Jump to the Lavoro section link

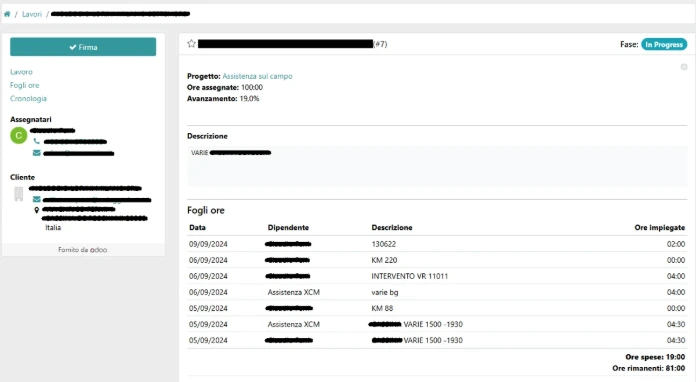click(x=21, y=72)
